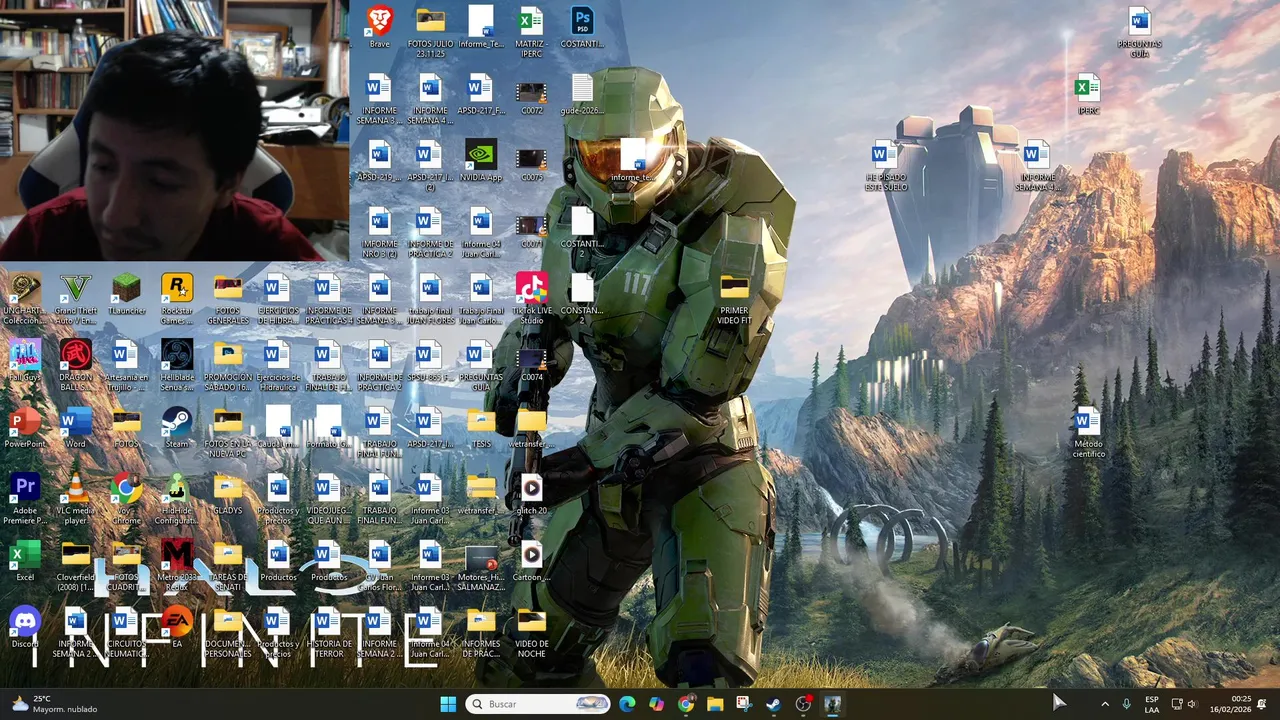Launch the EA app shortcut
Image resolution: width=1280 pixels, height=720 pixels.
tap(177, 628)
